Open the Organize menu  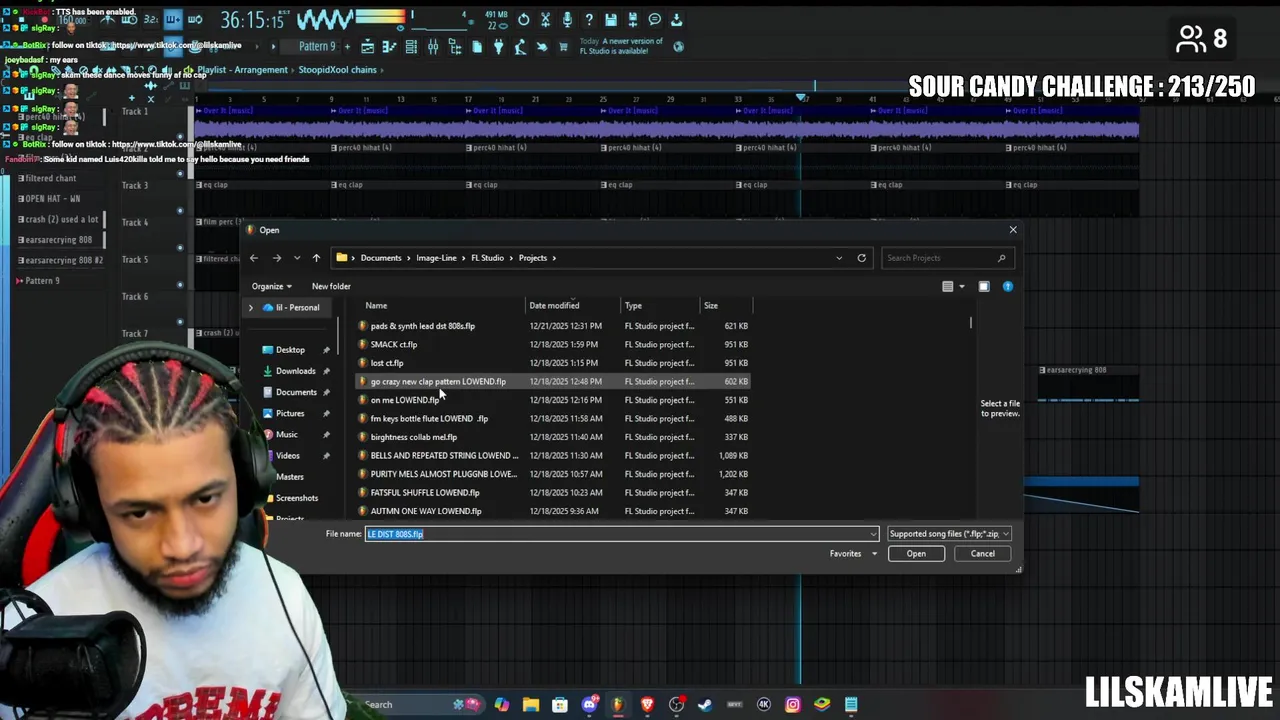pos(272,286)
